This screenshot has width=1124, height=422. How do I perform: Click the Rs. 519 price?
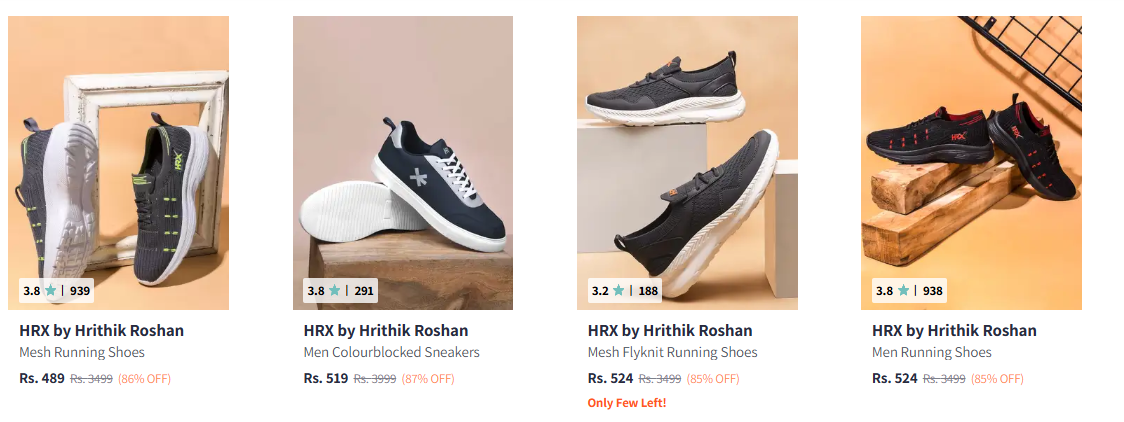coord(325,379)
